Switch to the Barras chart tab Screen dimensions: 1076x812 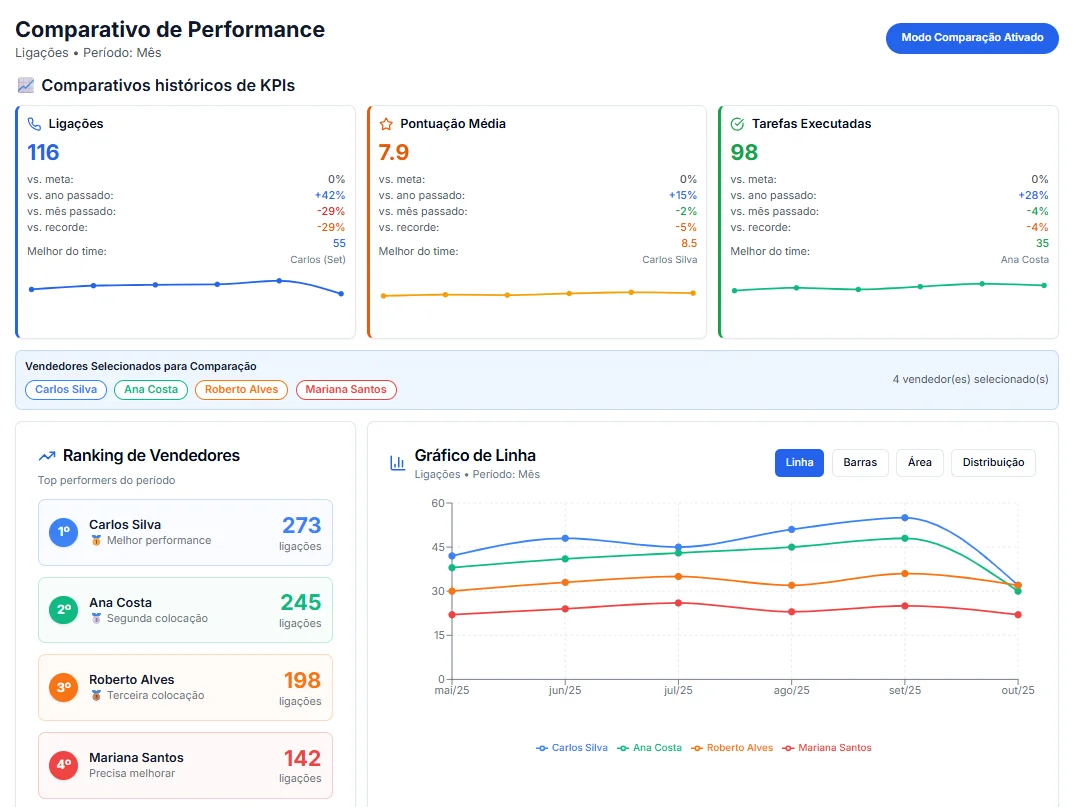pos(860,463)
